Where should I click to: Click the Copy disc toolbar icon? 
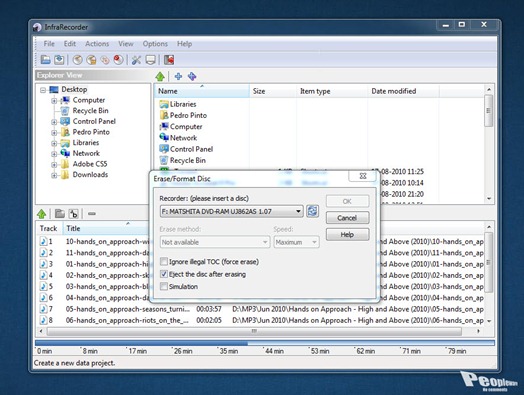coord(105,60)
